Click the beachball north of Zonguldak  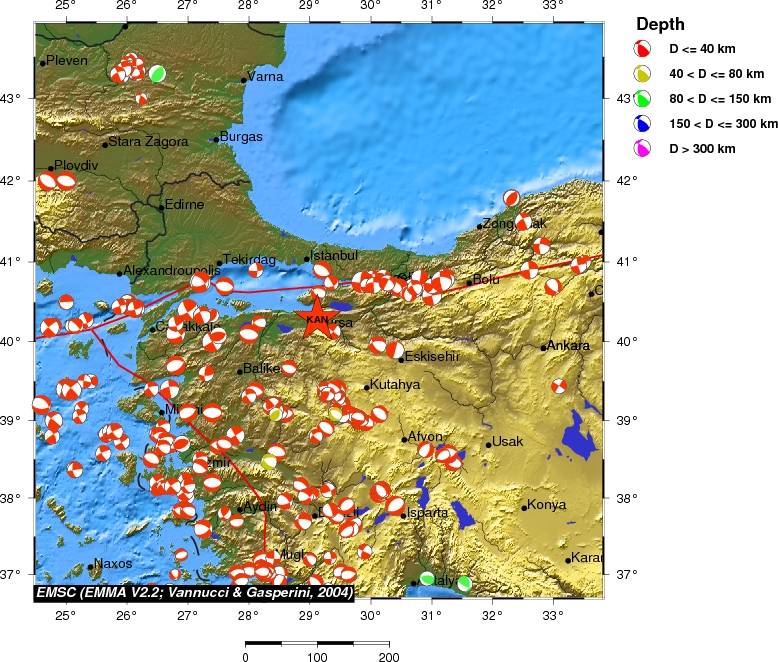click(512, 198)
